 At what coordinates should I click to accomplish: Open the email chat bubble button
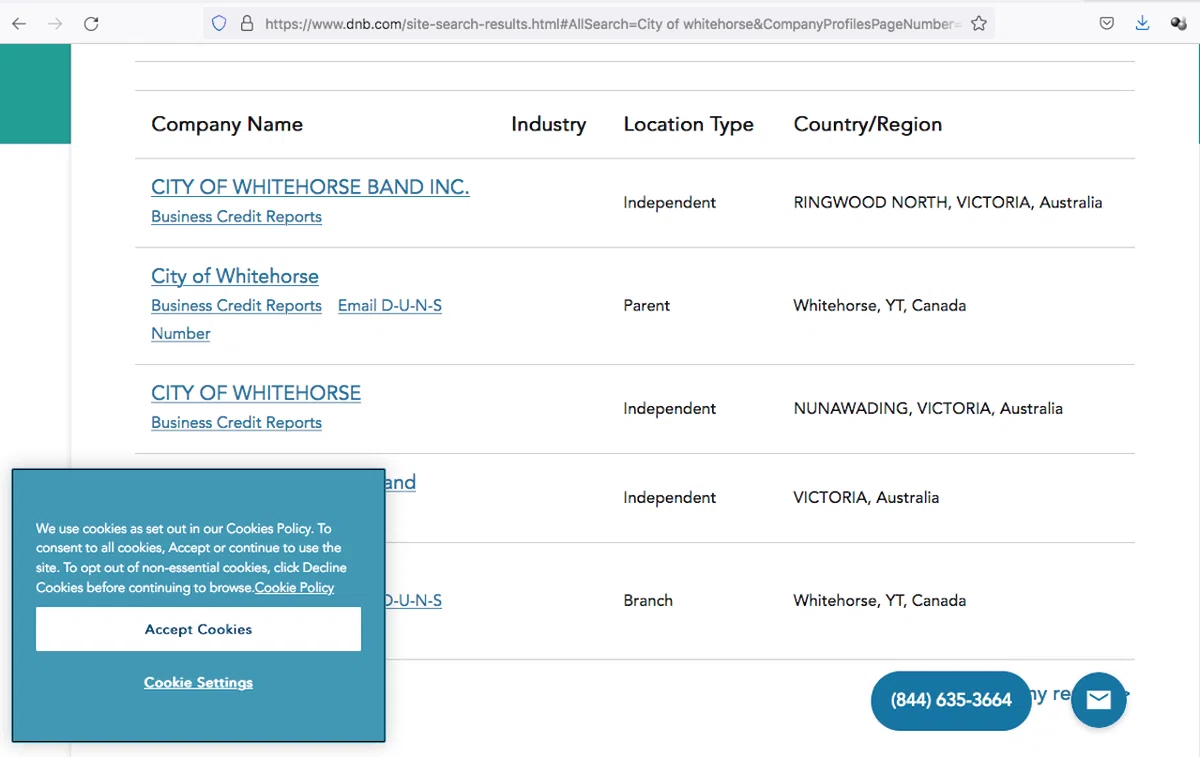point(1098,699)
